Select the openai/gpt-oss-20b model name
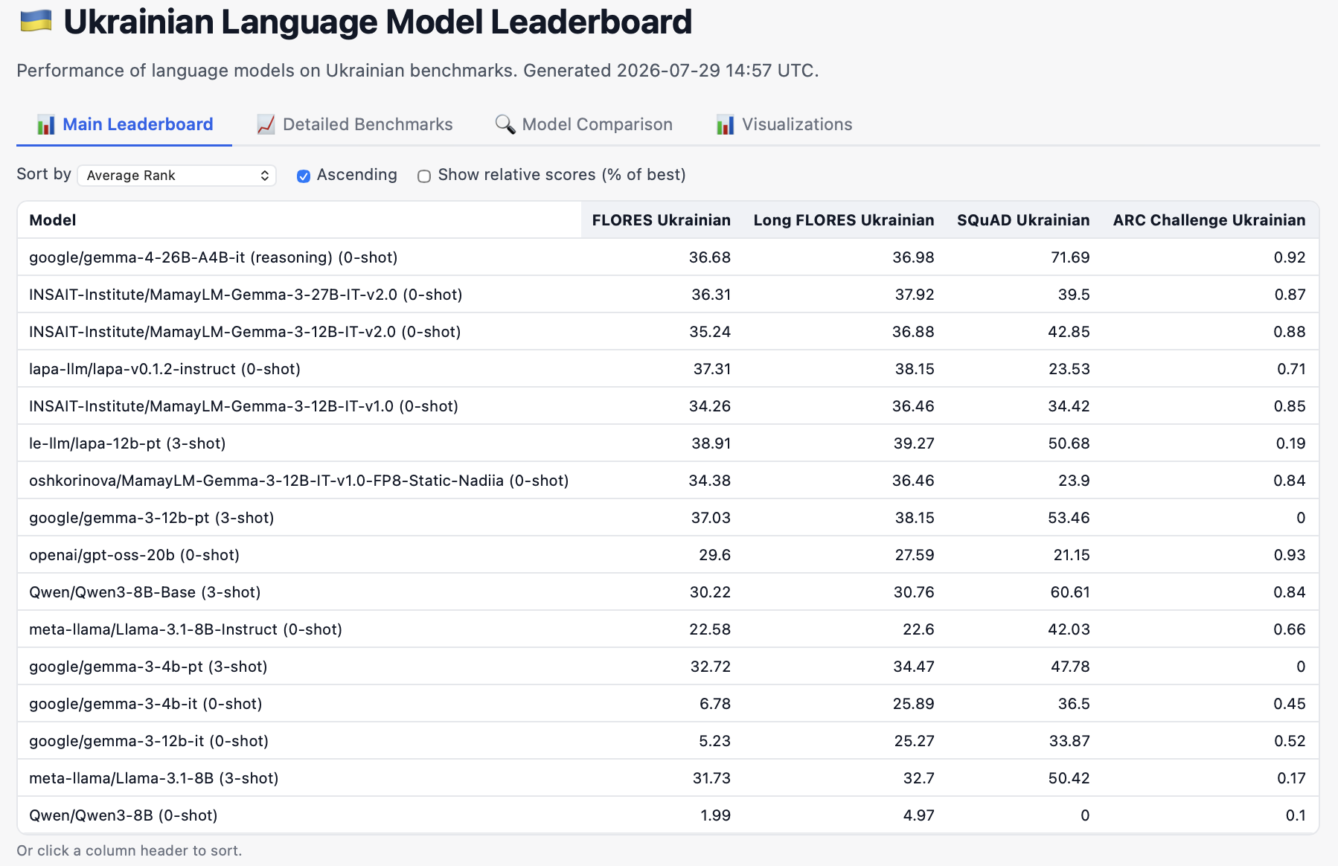 point(134,555)
